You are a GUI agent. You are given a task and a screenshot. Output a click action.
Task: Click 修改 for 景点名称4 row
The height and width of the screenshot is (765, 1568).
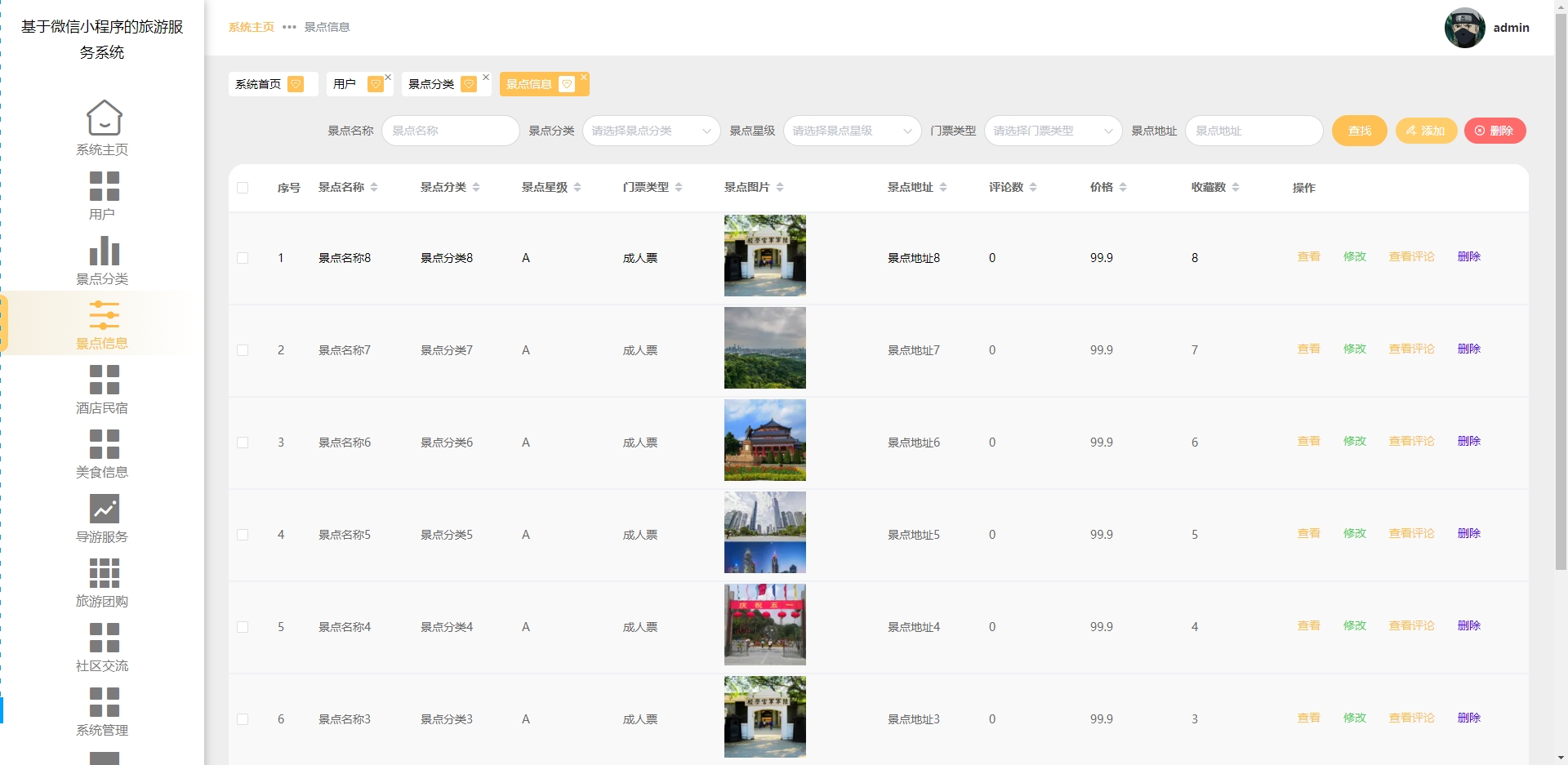[x=1355, y=625]
